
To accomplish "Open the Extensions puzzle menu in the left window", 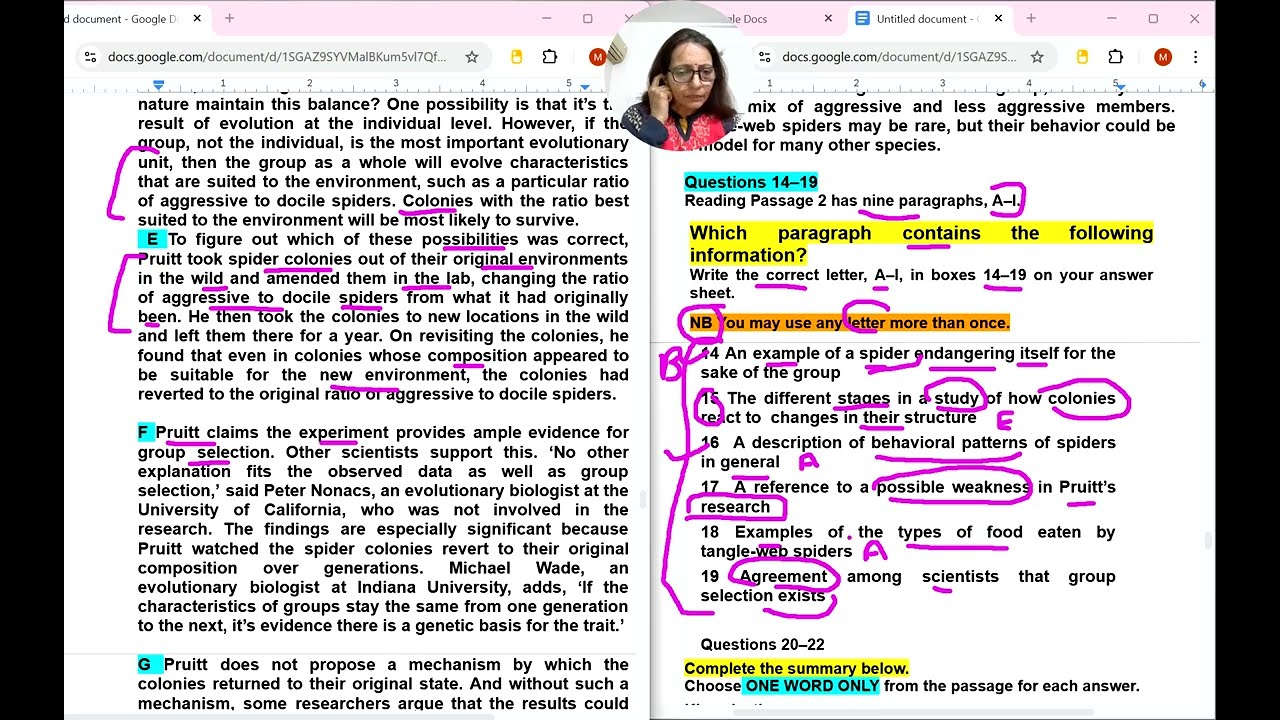I will (x=550, y=57).
